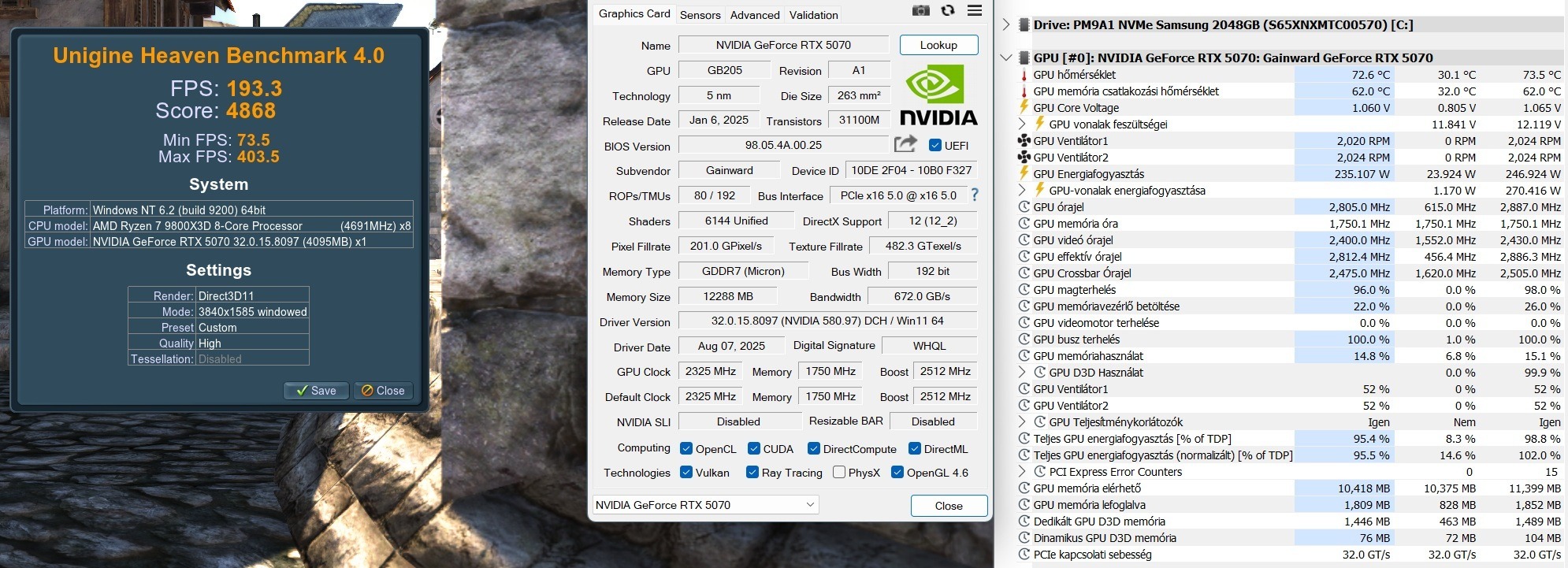Select thermometer icon for GPU memória csatlakozási hőmérséklet
This screenshot has height=568, width=1568.
pyautogui.click(x=1024, y=91)
